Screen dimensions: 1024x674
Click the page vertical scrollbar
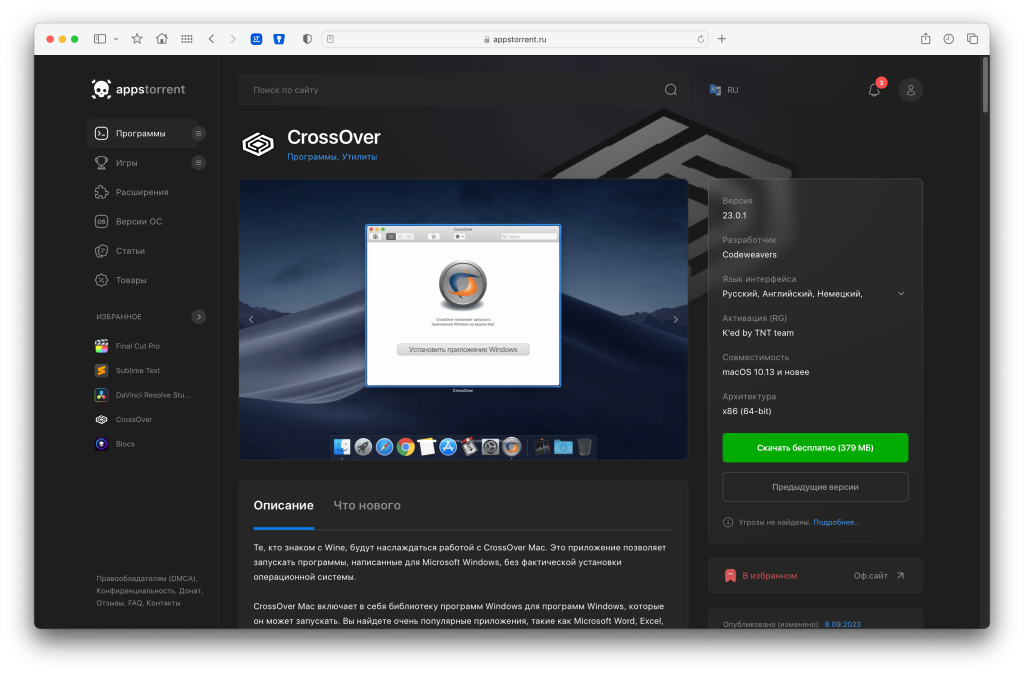[x=985, y=85]
